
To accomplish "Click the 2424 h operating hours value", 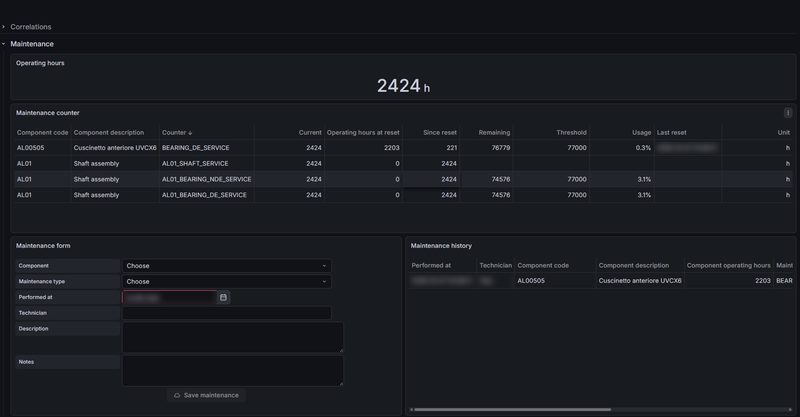I will [403, 86].
